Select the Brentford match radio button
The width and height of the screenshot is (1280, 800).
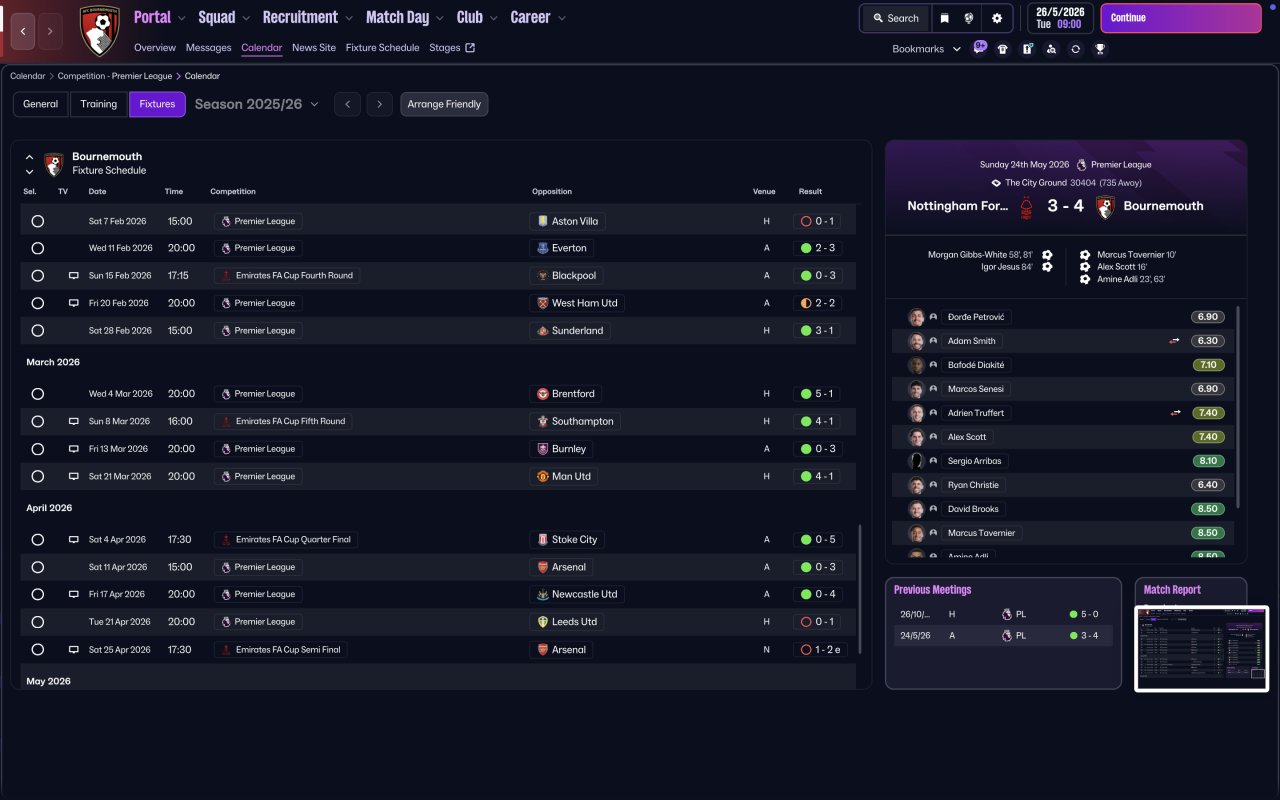tap(38, 394)
